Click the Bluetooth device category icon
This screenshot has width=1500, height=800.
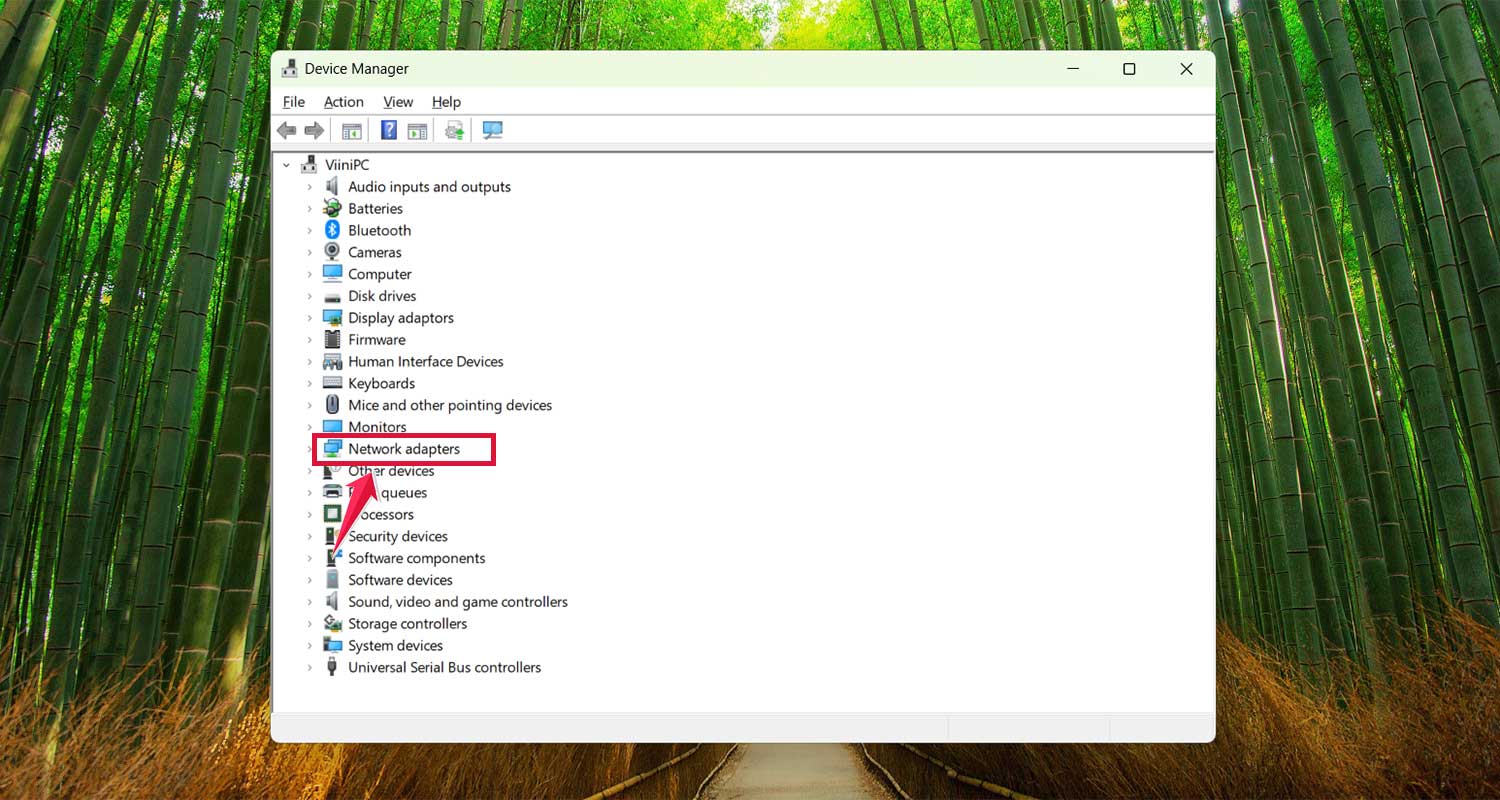pyautogui.click(x=332, y=230)
